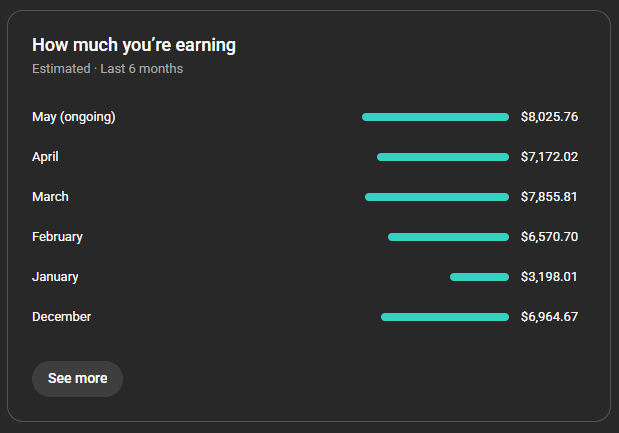Click the $3,198.01 amount

549,277
